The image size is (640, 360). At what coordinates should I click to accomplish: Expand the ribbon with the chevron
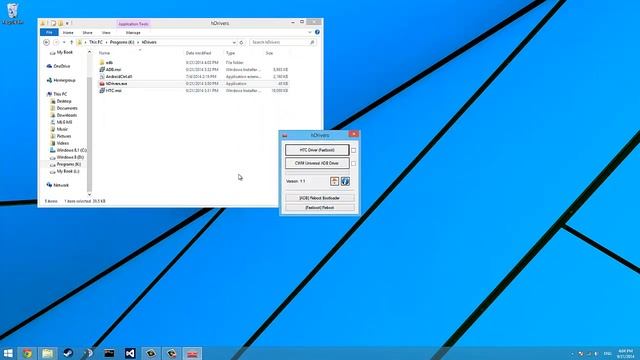tap(310, 32)
